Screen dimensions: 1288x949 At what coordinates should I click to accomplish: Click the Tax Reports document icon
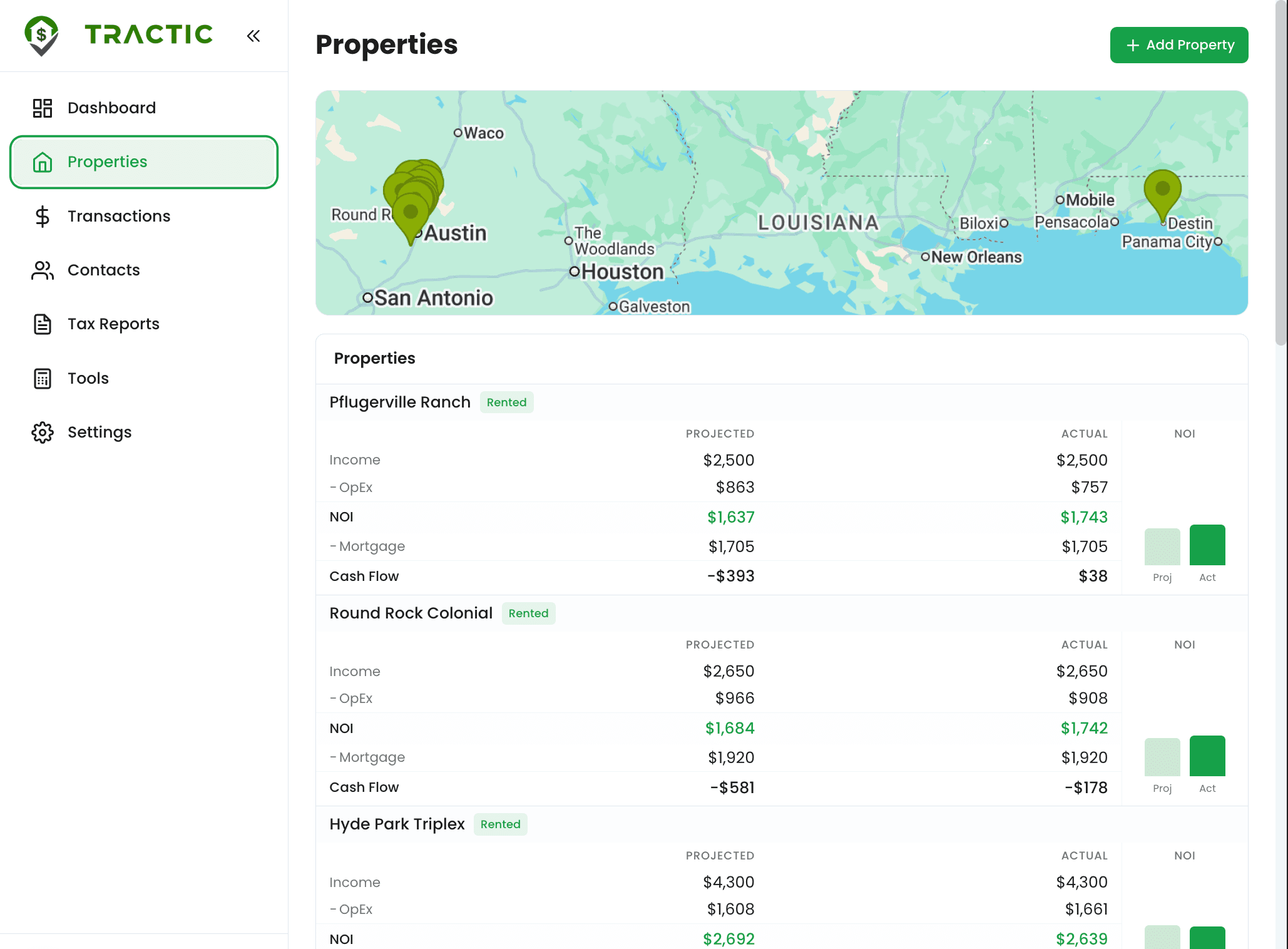[42, 324]
